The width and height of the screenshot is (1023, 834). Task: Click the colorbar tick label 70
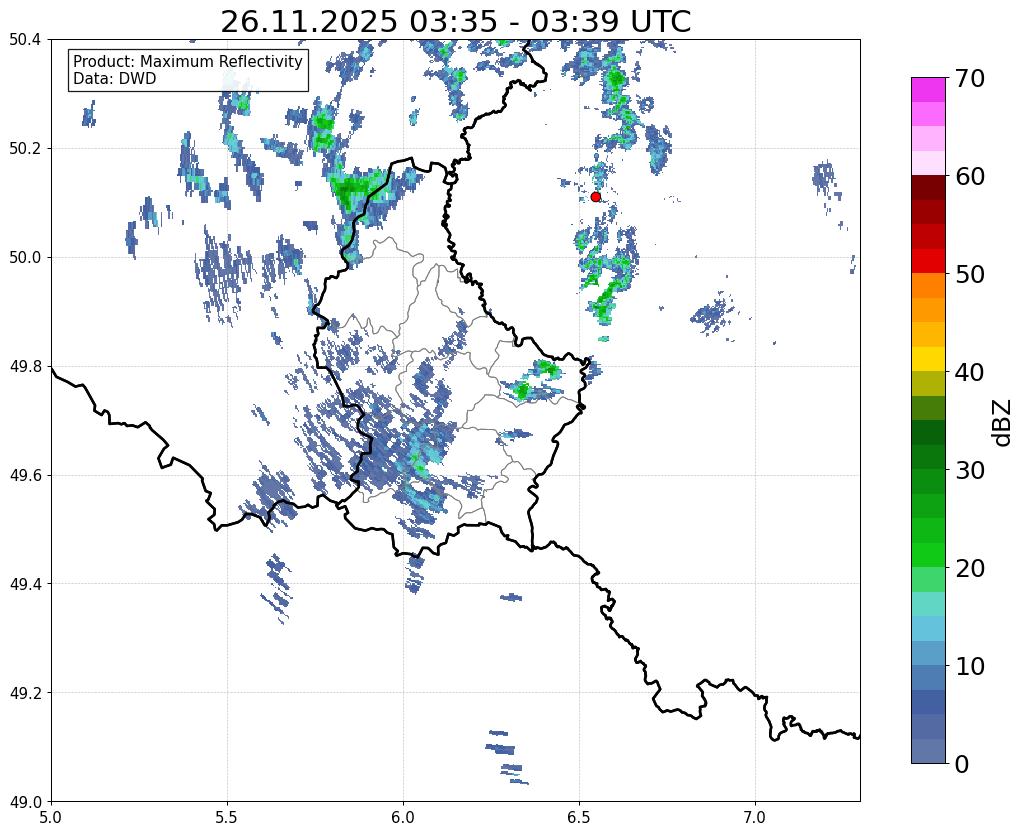[x=969, y=78]
